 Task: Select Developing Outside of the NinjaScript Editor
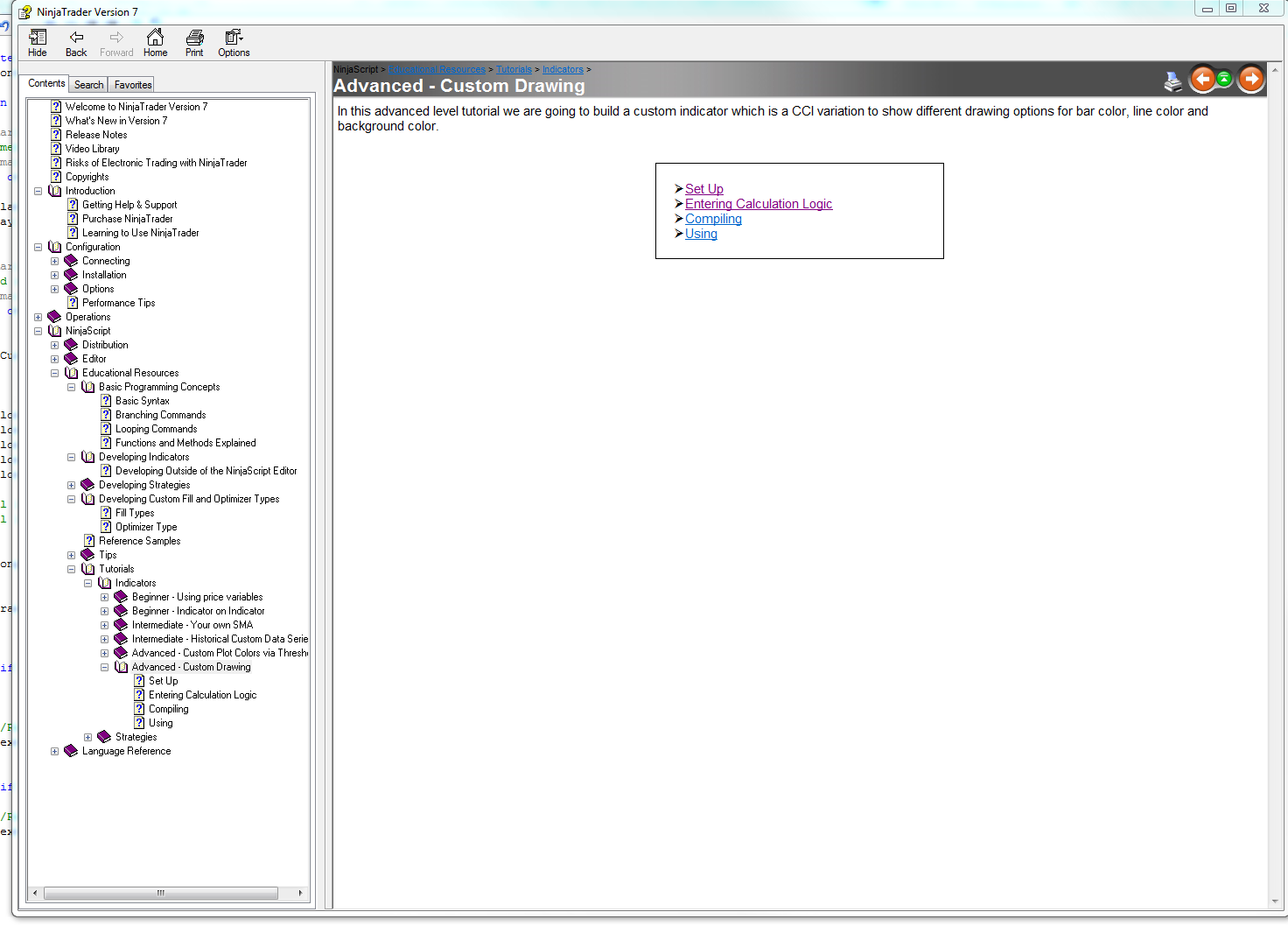206,471
